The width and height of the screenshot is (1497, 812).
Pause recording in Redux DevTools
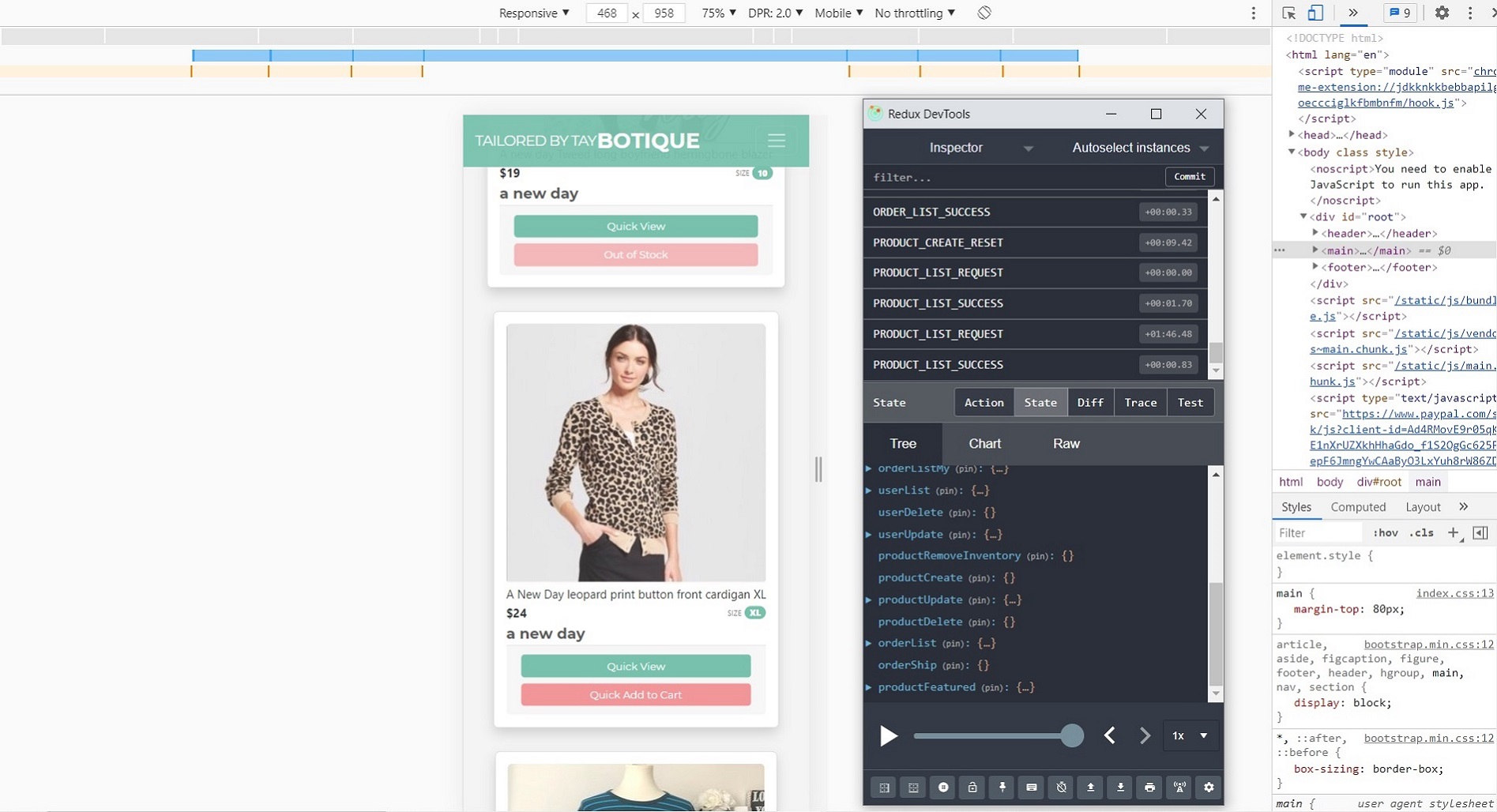[943, 788]
